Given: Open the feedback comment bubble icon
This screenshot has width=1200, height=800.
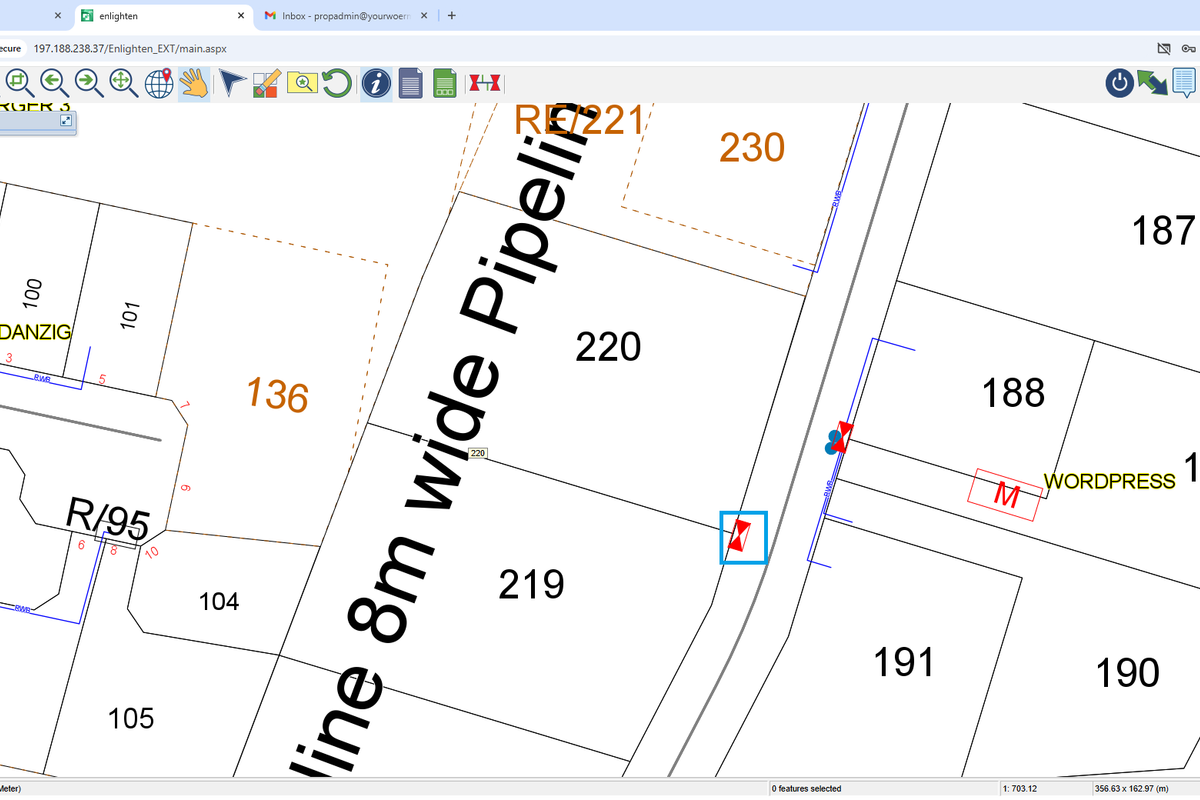Looking at the screenshot, I should coord(1185,83).
